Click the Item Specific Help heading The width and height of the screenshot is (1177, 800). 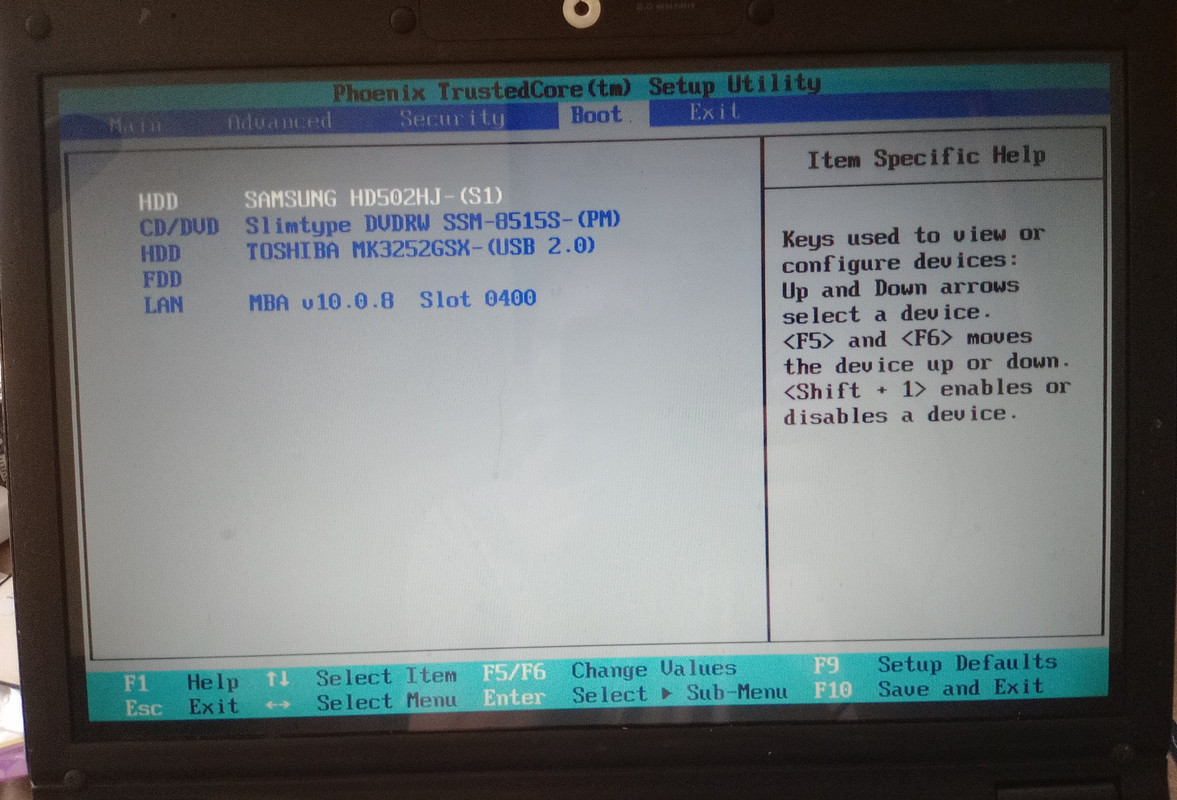pyautogui.click(x=926, y=158)
